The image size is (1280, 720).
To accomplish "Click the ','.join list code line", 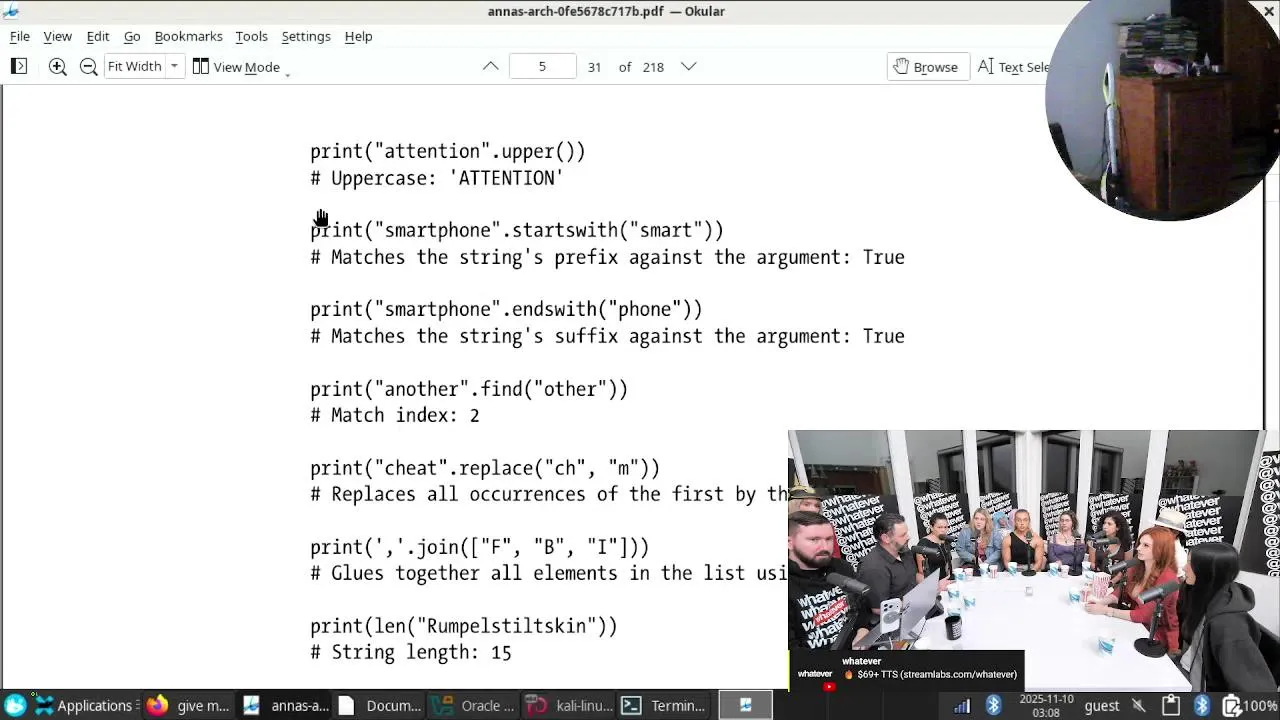I will pyautogui.click(x=479, y=547).
